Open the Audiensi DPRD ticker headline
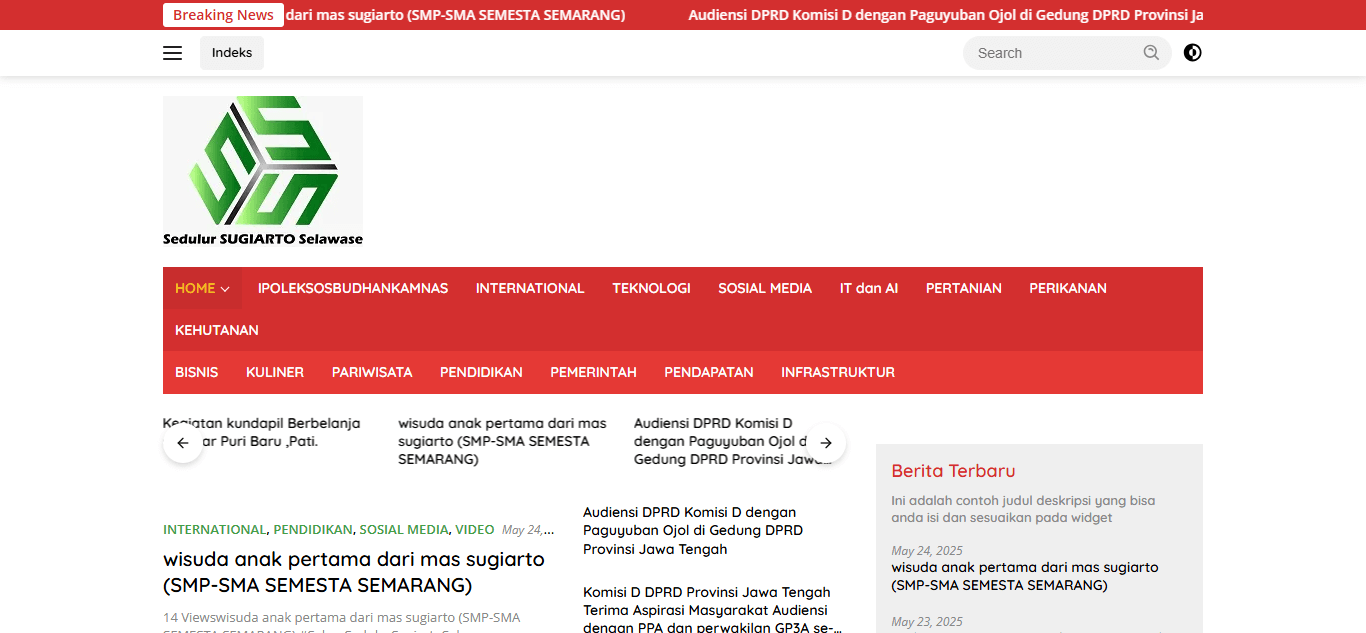The image size is (1366, 633). [x=946, y=15]
